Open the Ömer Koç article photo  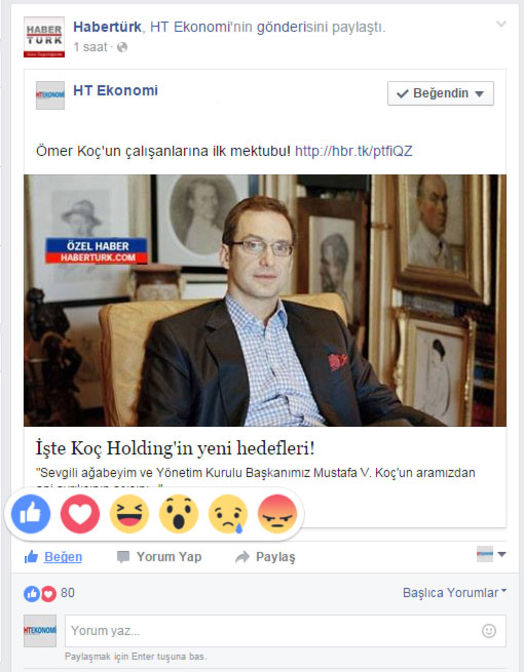[x=265, y=300]
